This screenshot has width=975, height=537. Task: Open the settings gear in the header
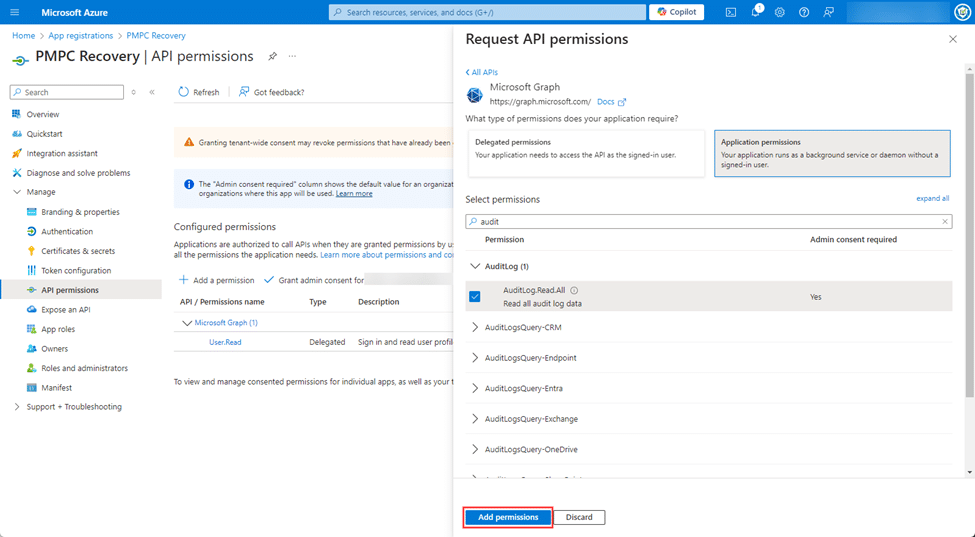click(x=779, y=12)
